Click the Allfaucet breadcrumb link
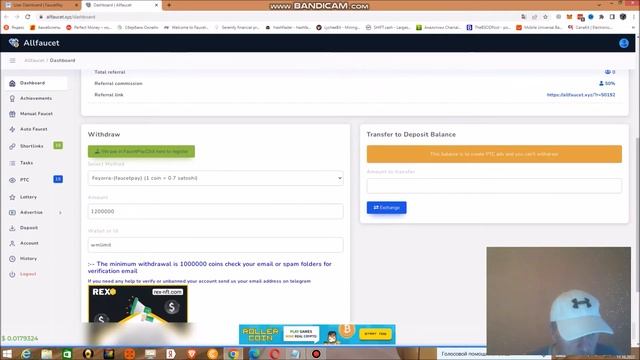 [34, 60]
